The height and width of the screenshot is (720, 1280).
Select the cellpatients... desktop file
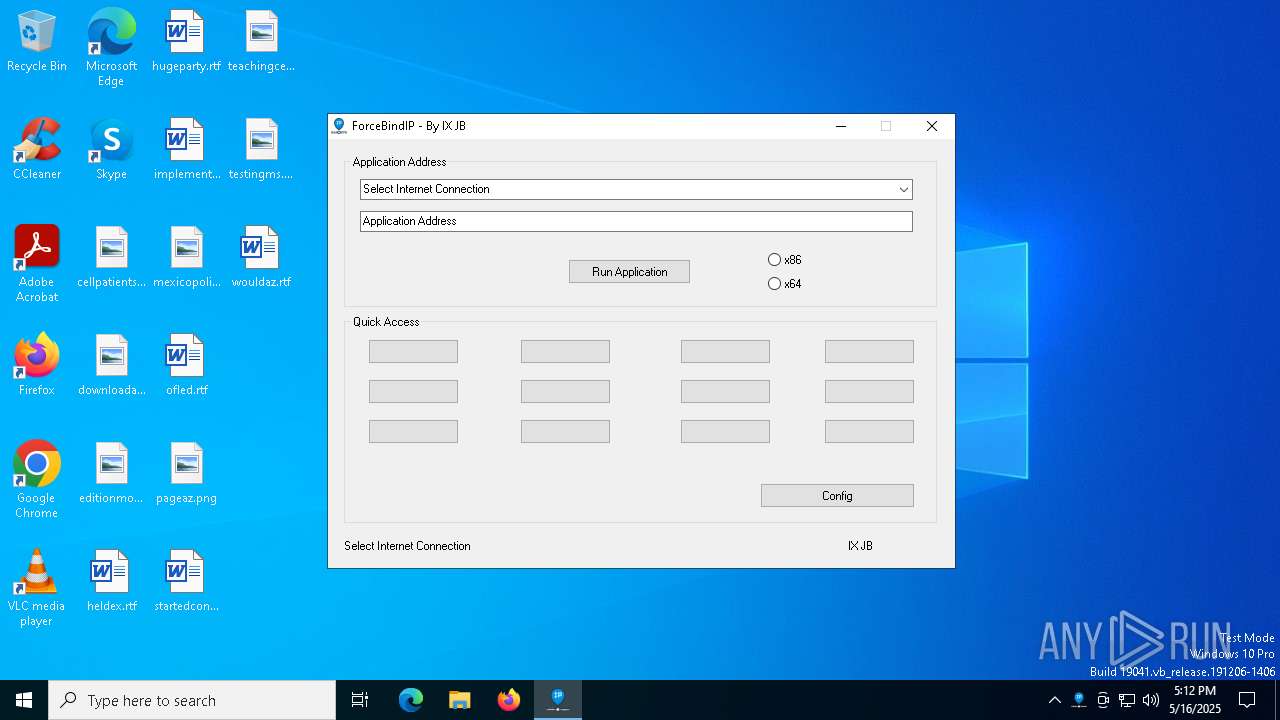coord(111,258)
